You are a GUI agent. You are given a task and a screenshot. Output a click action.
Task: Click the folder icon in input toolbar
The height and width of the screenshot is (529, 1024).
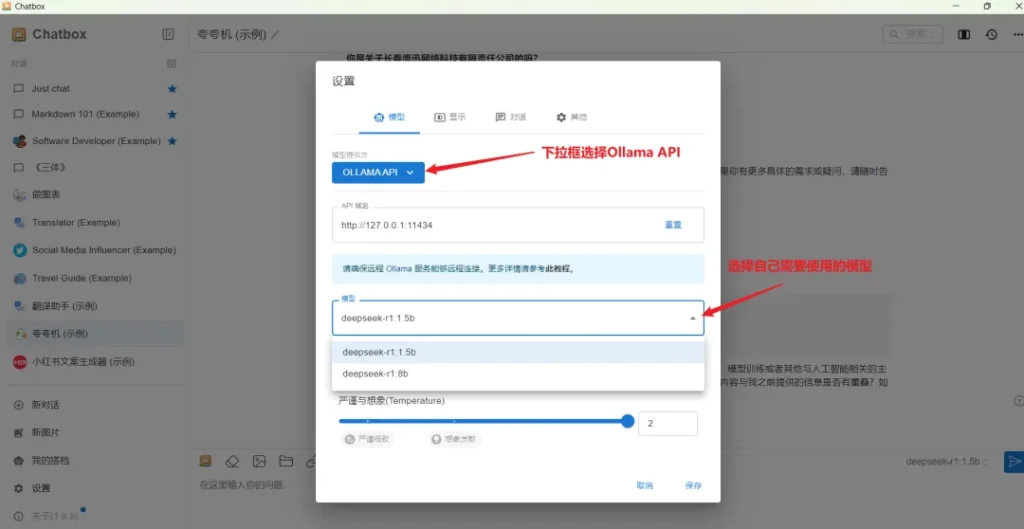[x=285, y=461]
